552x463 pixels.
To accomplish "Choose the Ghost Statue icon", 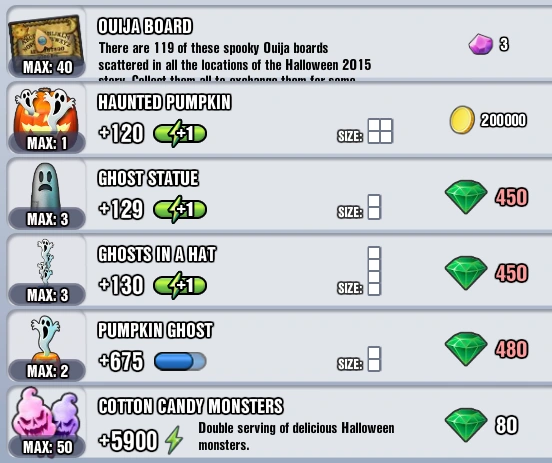I will 45,188.
